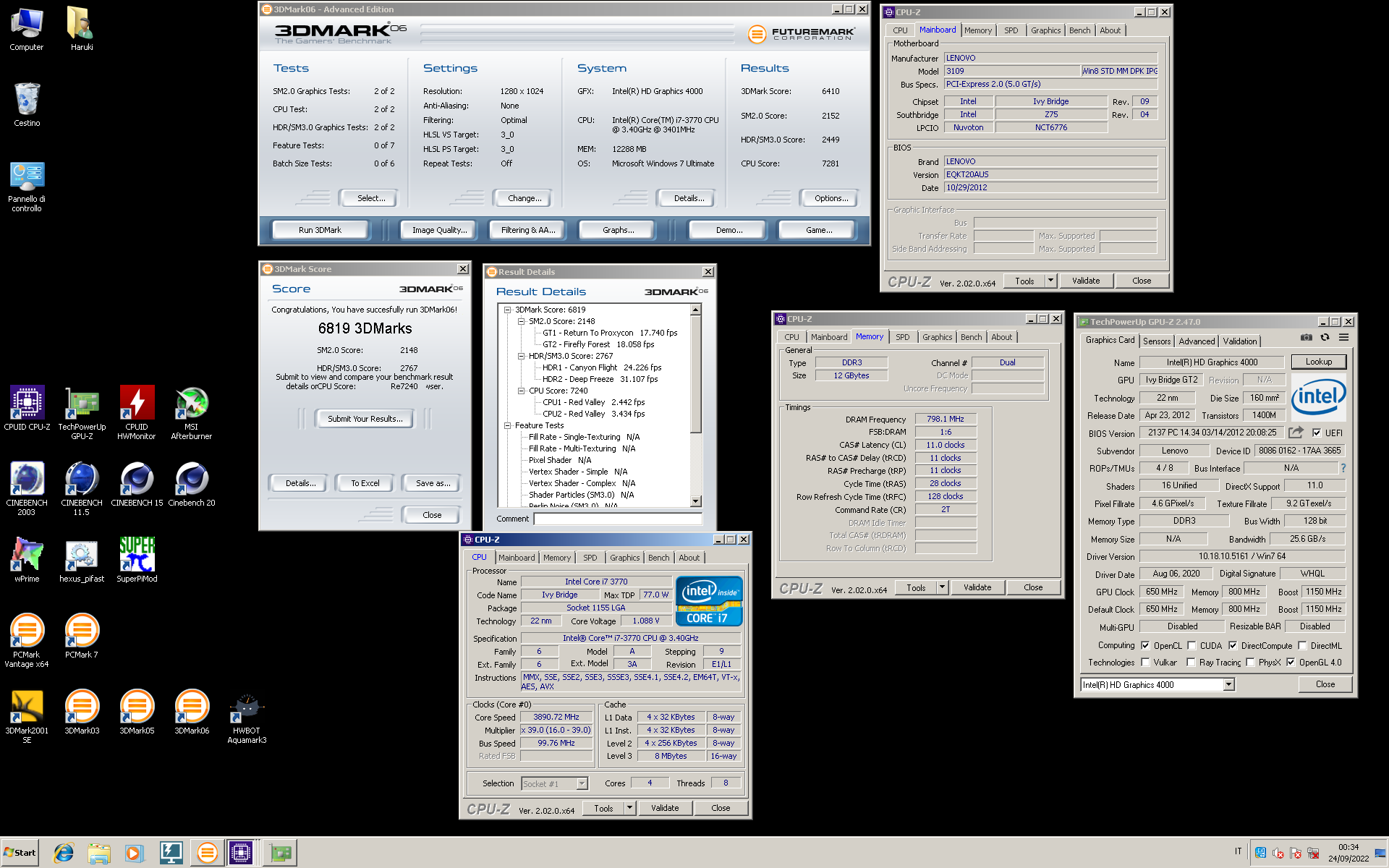Image resolution: width=1389 pixels, height=868 pixels.
Task: Open hexus_pifast desktop icon
Action: click(82, 561)
